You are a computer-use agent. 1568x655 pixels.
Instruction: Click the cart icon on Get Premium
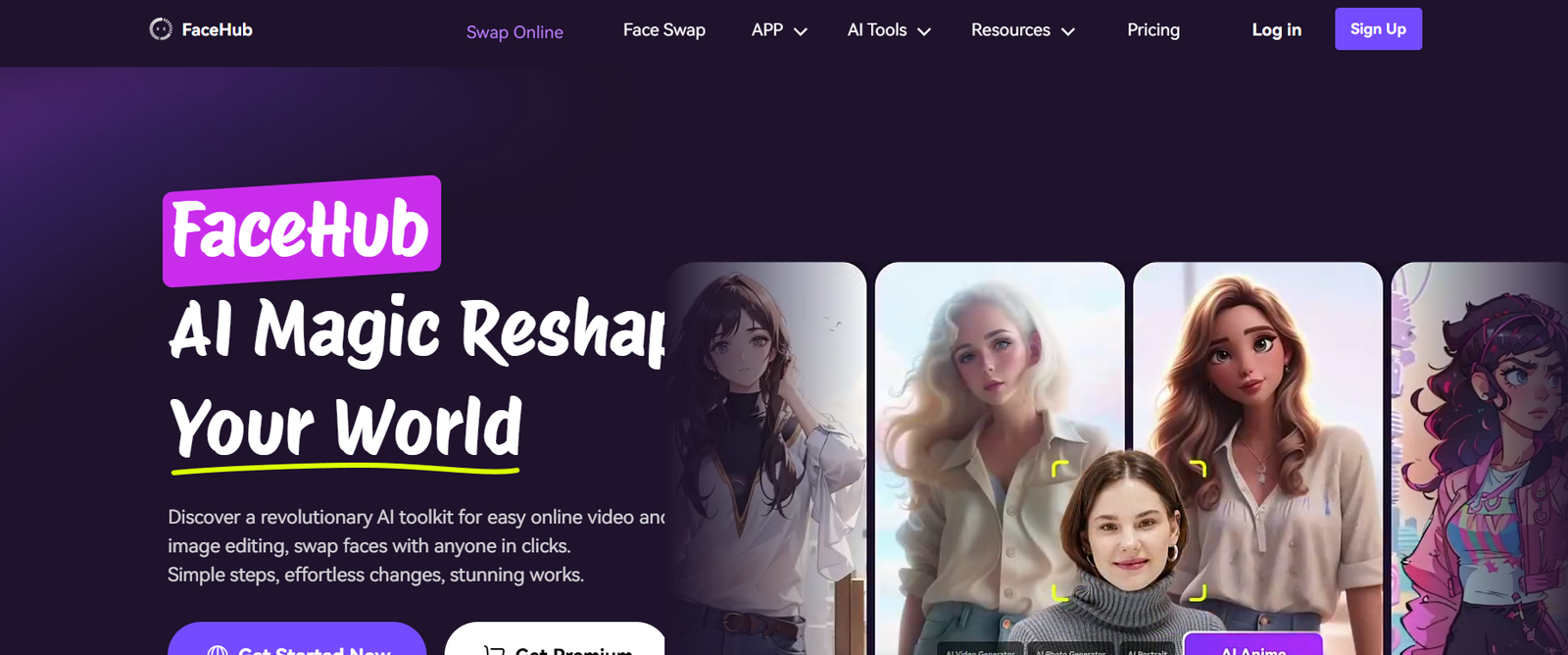click(494, 650)
